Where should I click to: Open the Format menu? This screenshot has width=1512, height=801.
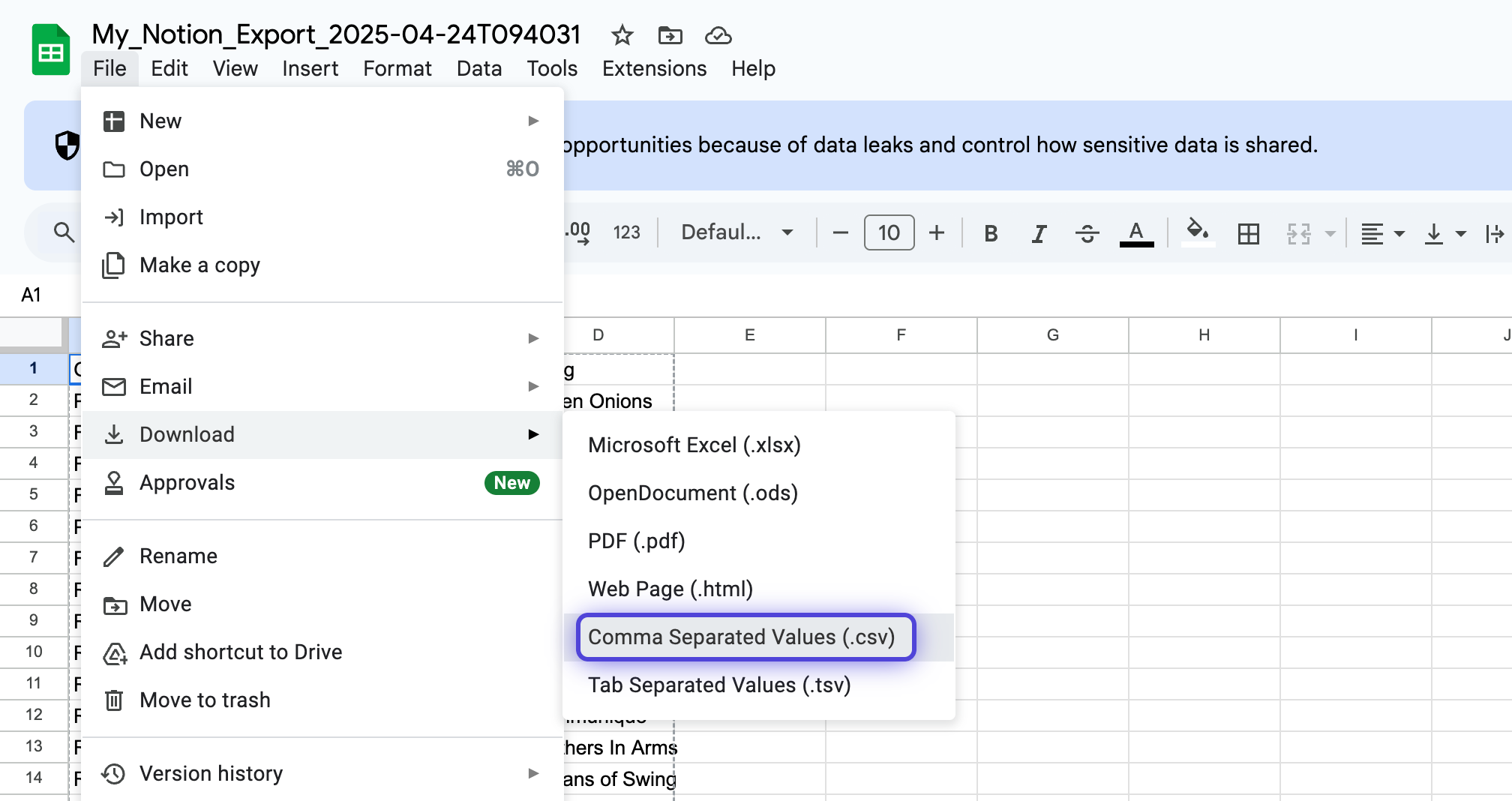tap(397, 68)
